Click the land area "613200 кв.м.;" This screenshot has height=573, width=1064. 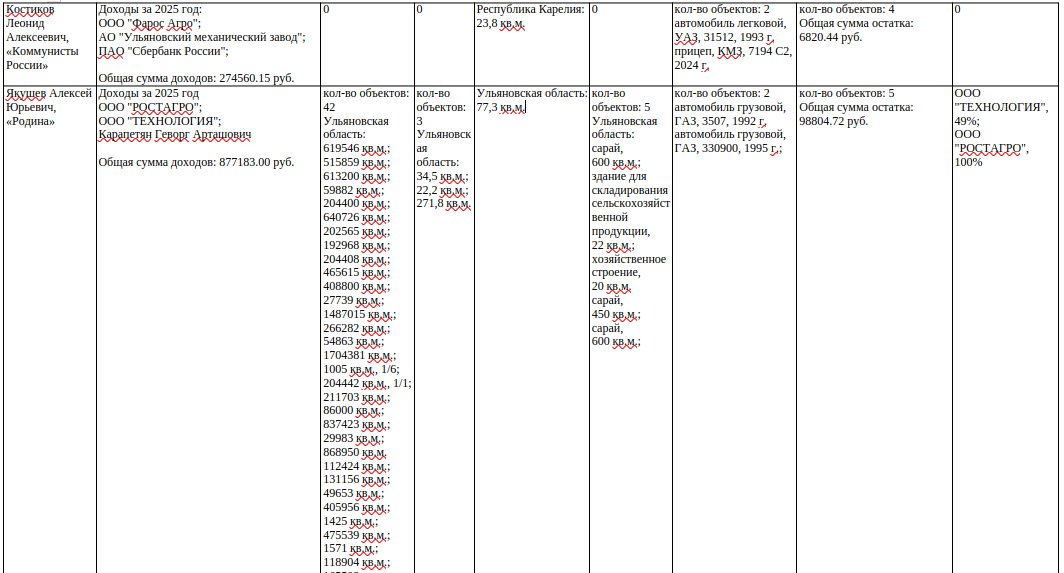(x=356, y=176)
